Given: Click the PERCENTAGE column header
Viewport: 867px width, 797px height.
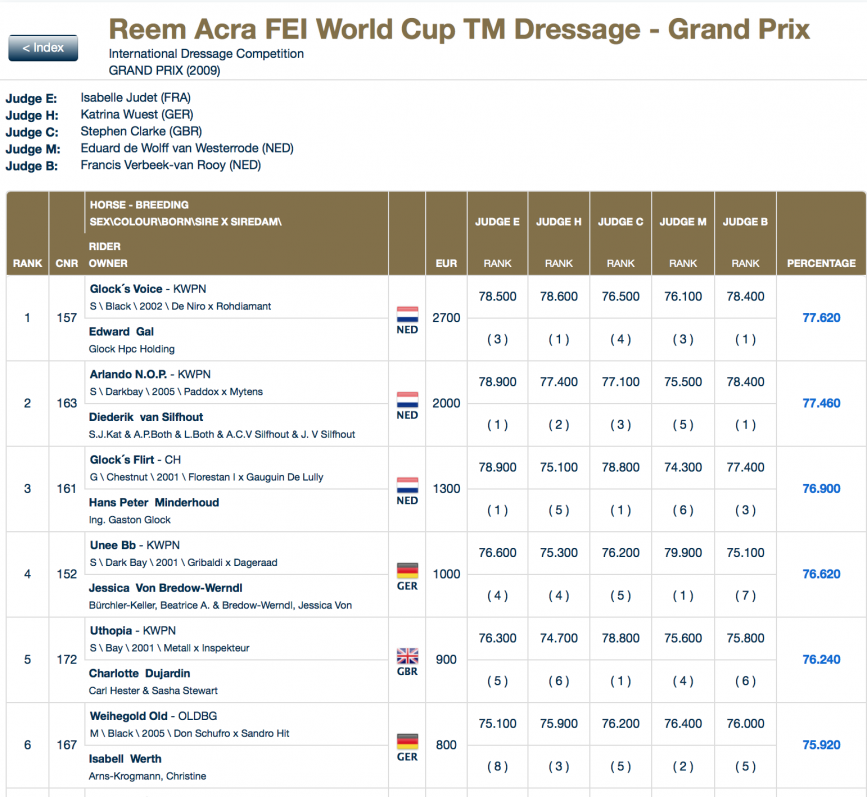Looking at the screenshot, I should 821,263.
